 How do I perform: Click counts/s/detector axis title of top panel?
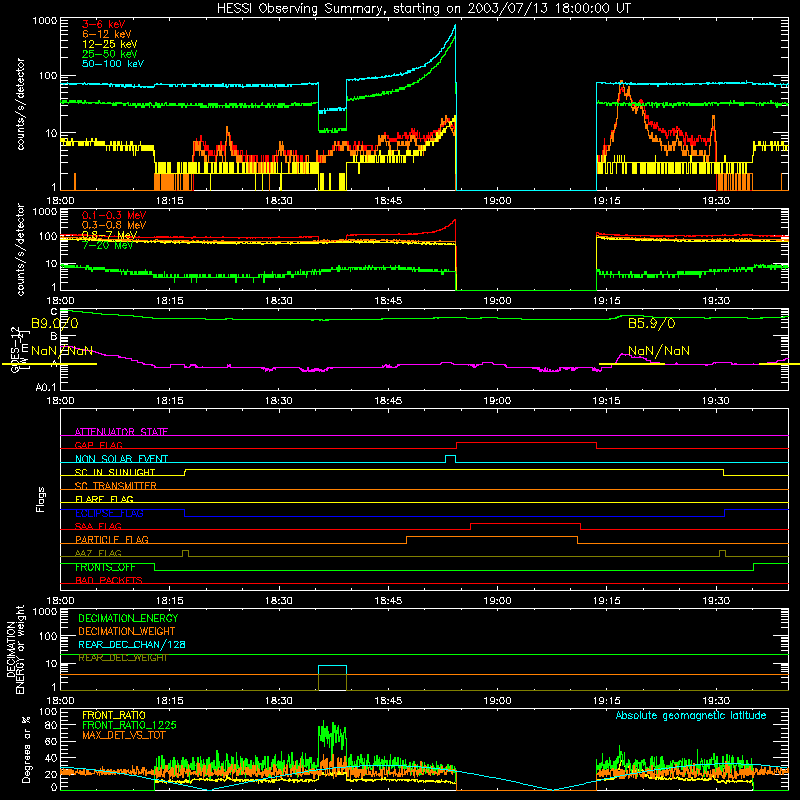pos(21,104)
